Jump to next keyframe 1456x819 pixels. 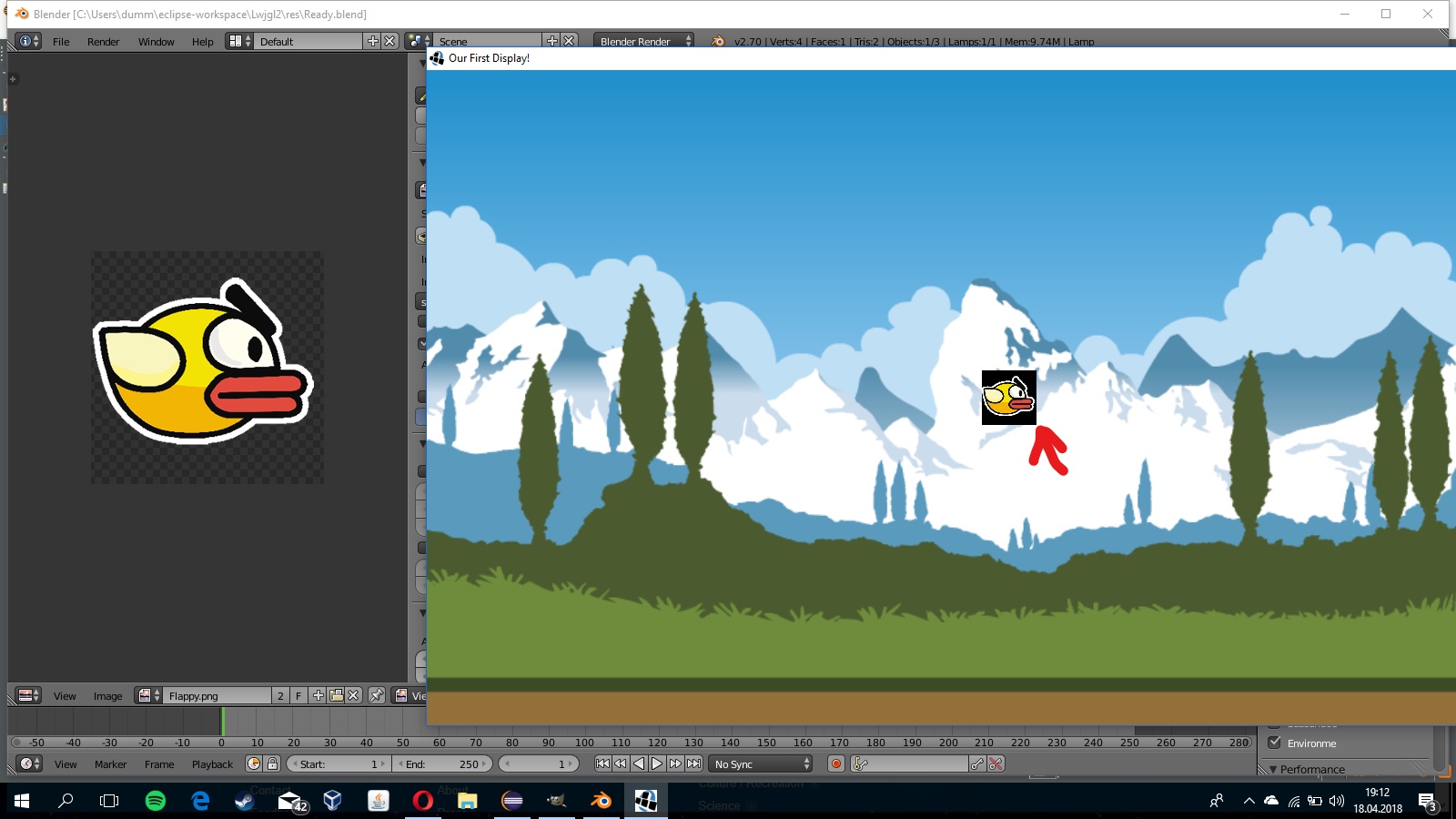pos(675,763)
